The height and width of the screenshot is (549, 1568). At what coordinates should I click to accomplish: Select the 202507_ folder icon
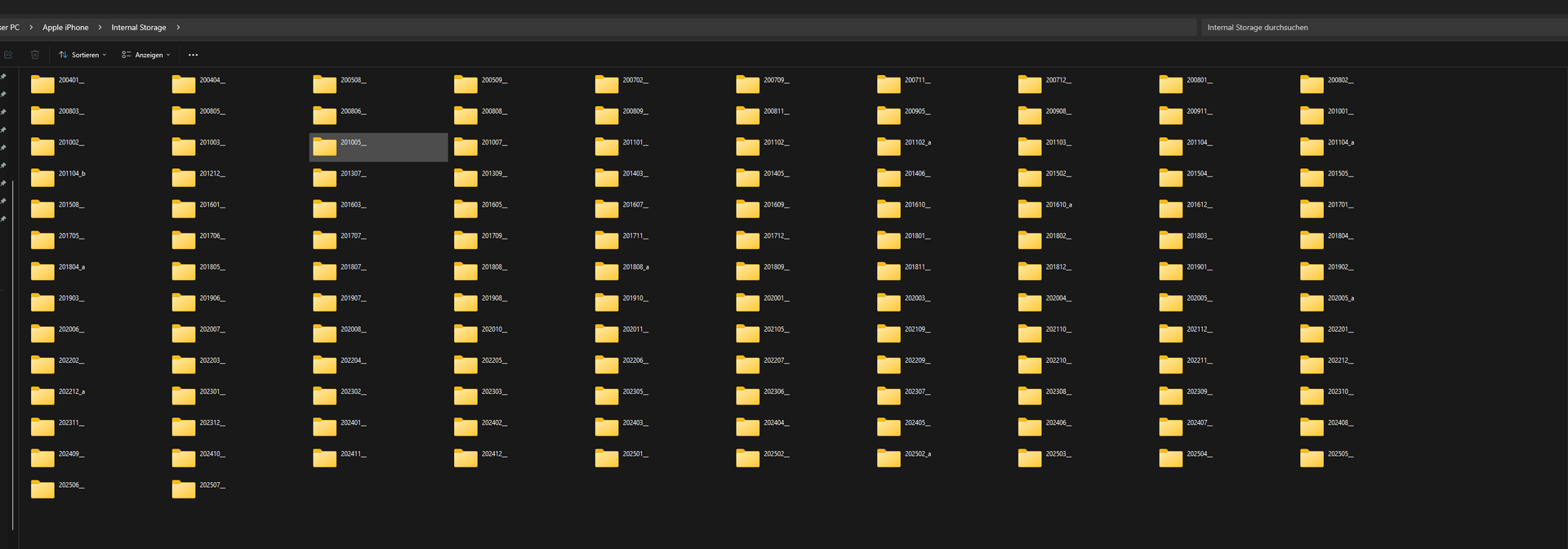click(x=184, y=489)
